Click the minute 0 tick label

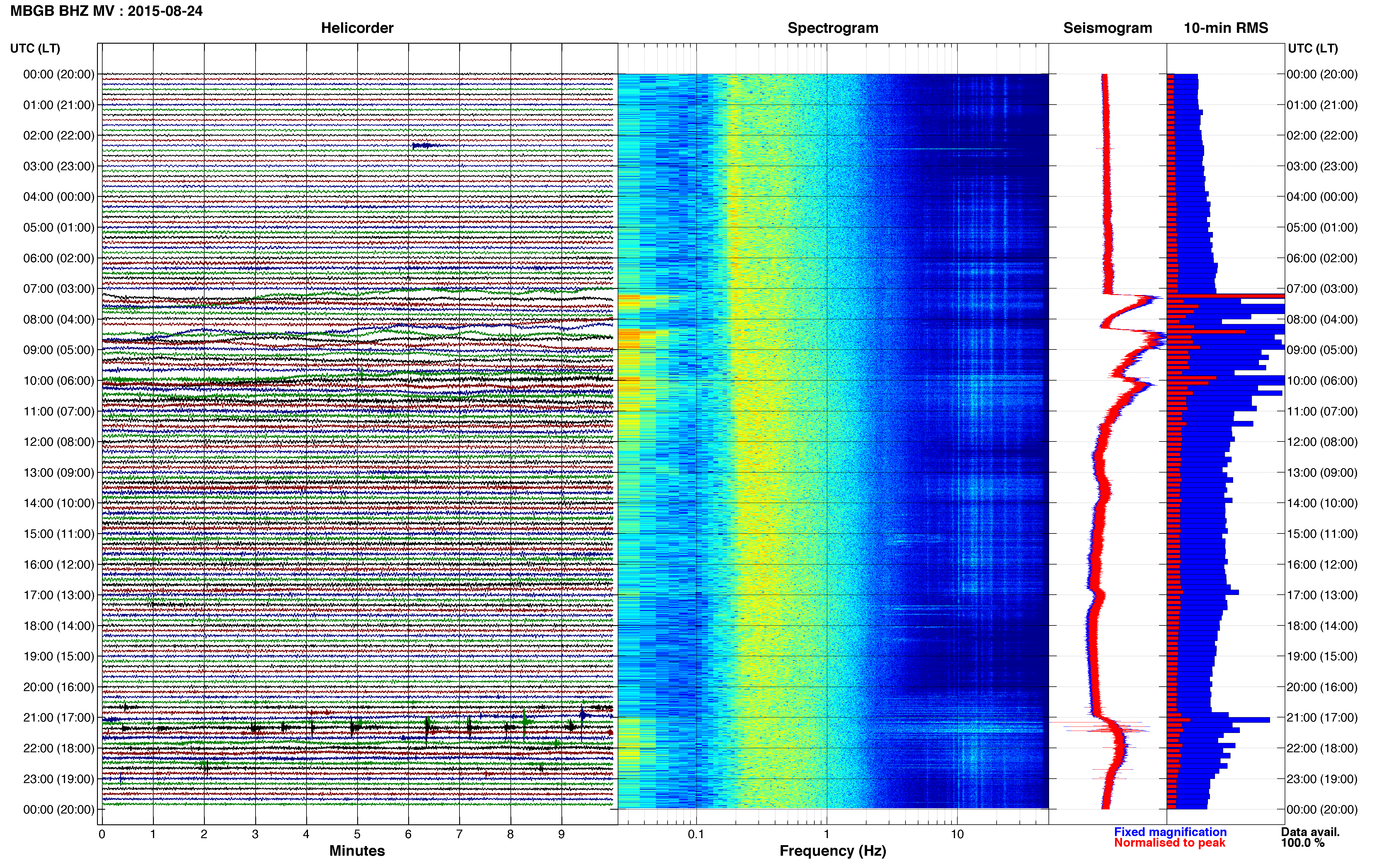coord(102,834)
